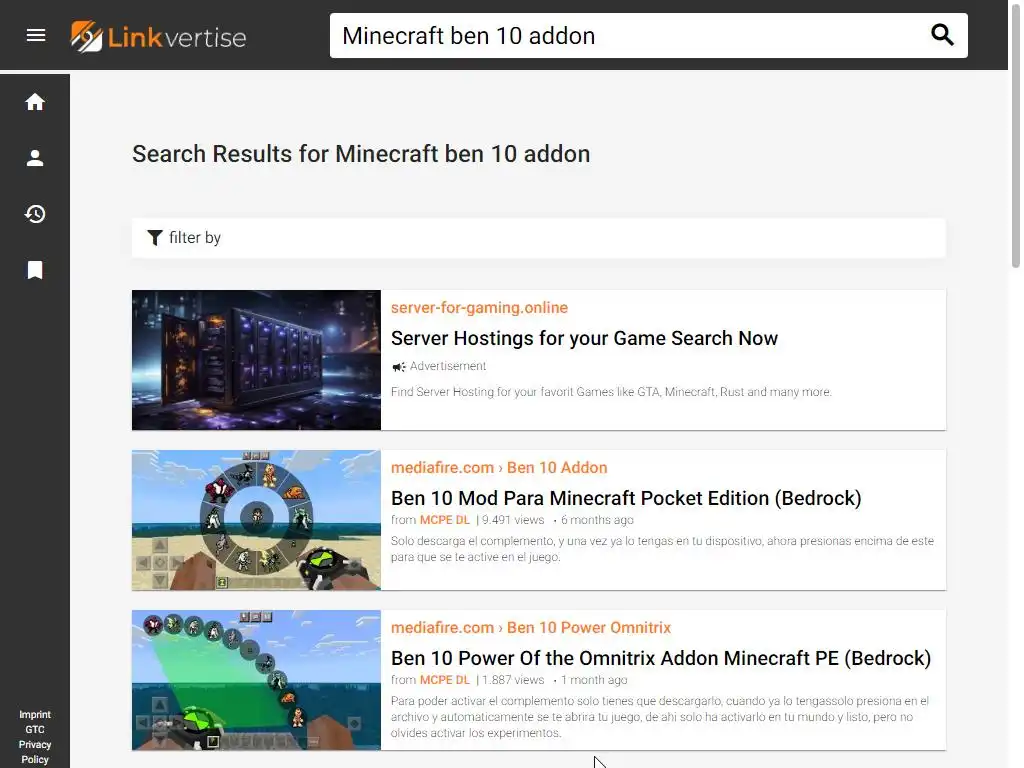The height and width of the screenshot is (768, 1024).
Task: Click the filter funnel icon
Action: [x=155, y=238]
